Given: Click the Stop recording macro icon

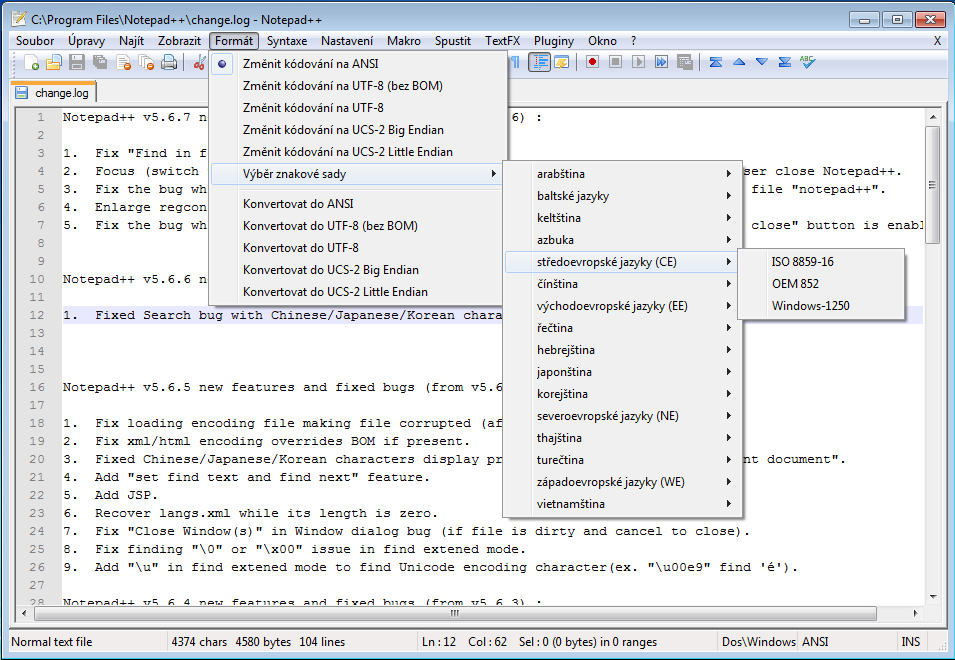Looking at the screenshot, I should pyautogui.click(x=615, y=62).
